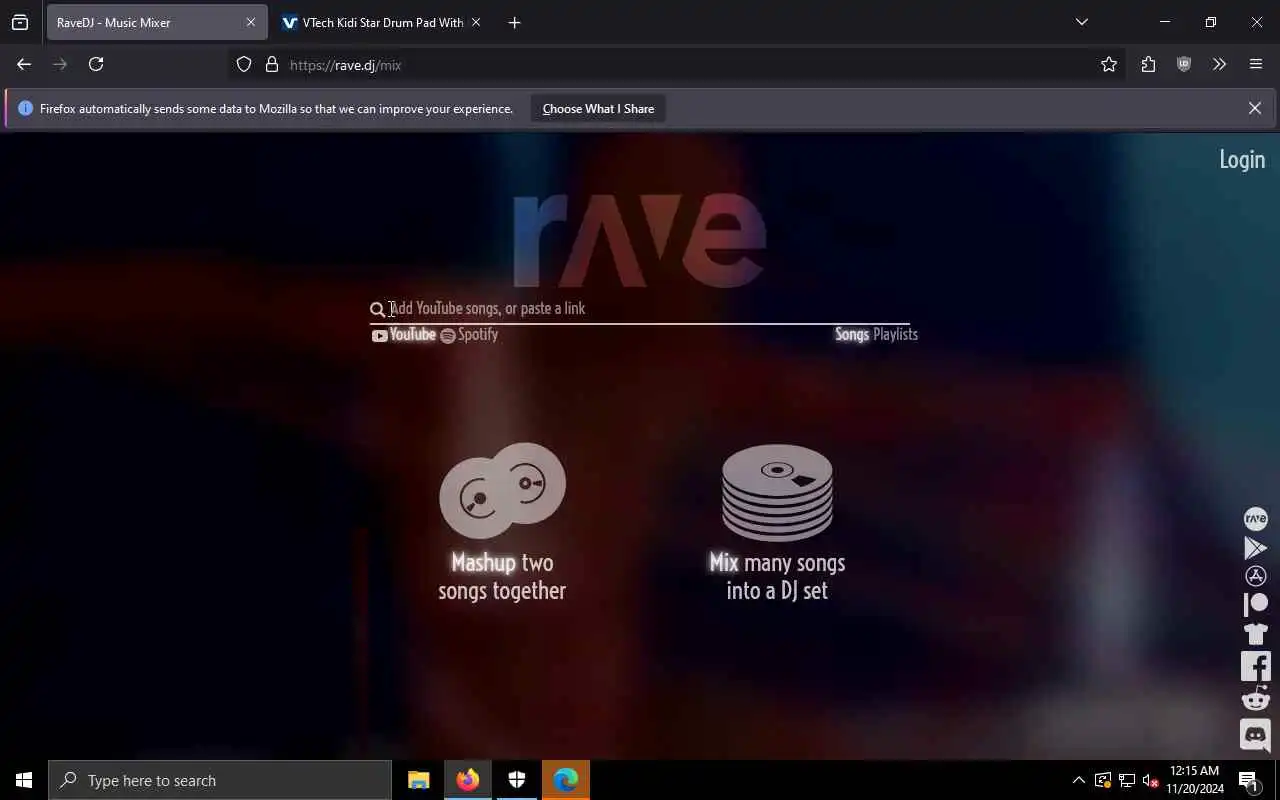The width and height of the screenshot is (1280, 800).
Task: Close the VTech Kidi Star tab
Action: click(476, 22)
